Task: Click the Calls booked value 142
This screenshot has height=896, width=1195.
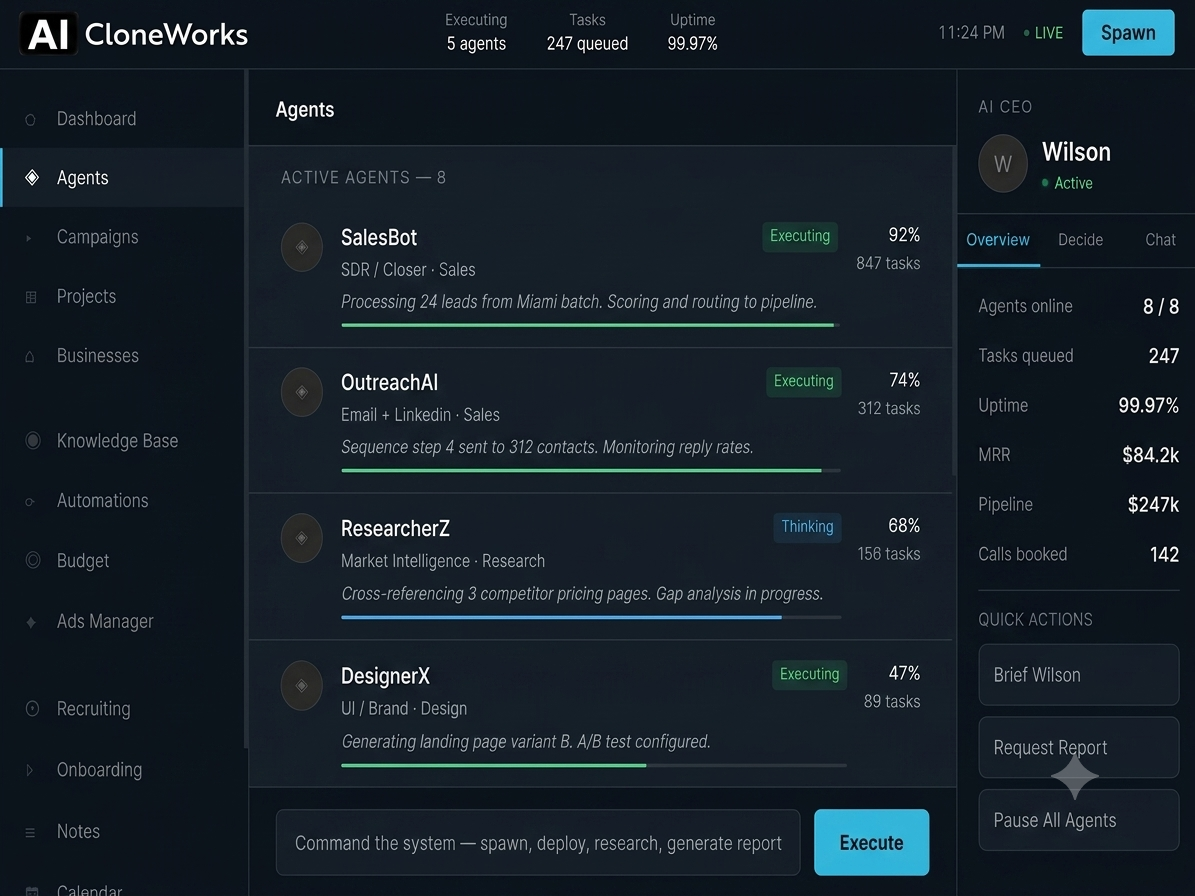Action: coord(1165,555)
